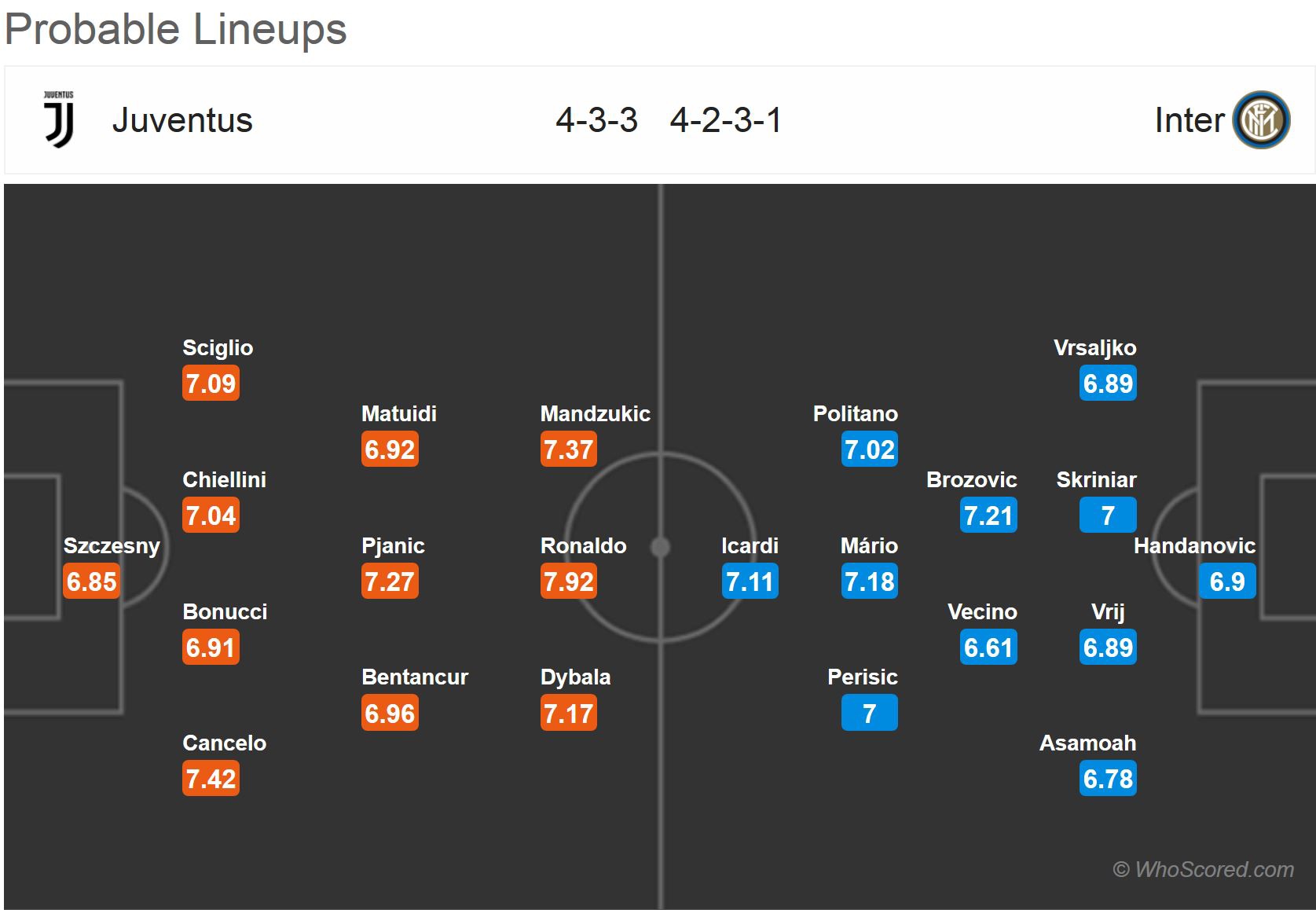Image resolution: width=1316 pixels, height=910 pixels.
Task: Select Ronaldo's 7.92 rating badge
Action: (x=569, y=582)
